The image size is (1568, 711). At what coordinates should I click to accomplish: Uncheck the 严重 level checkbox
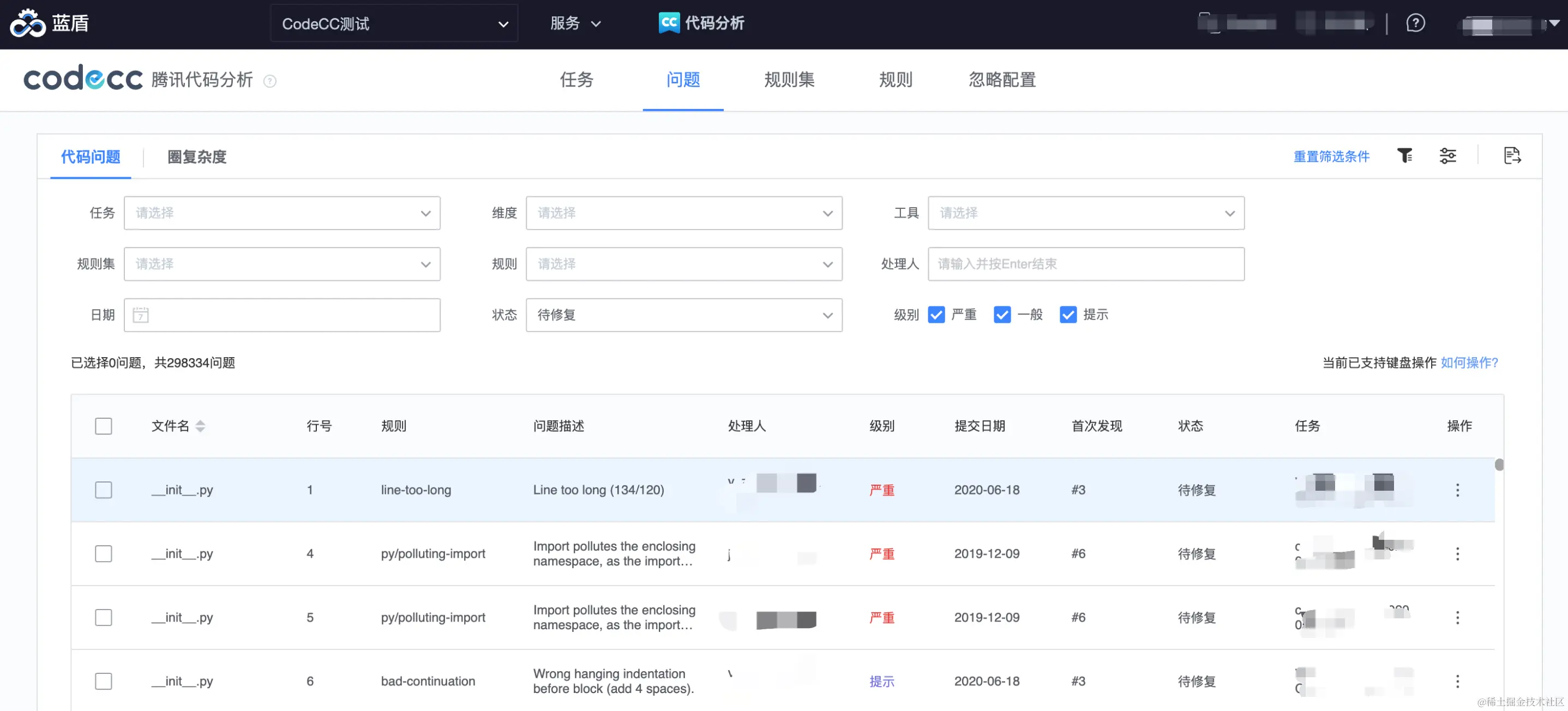coord(936,315)
